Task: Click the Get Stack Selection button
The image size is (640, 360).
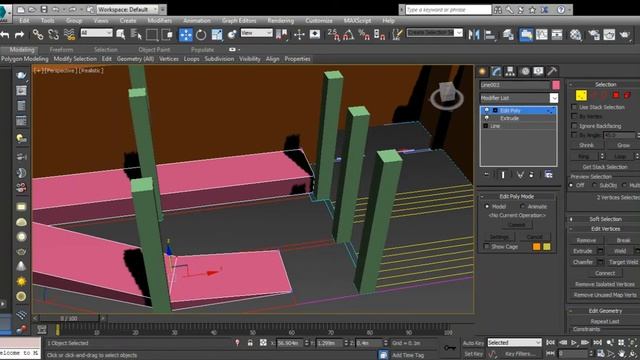Action: click(x=605, y=167)
